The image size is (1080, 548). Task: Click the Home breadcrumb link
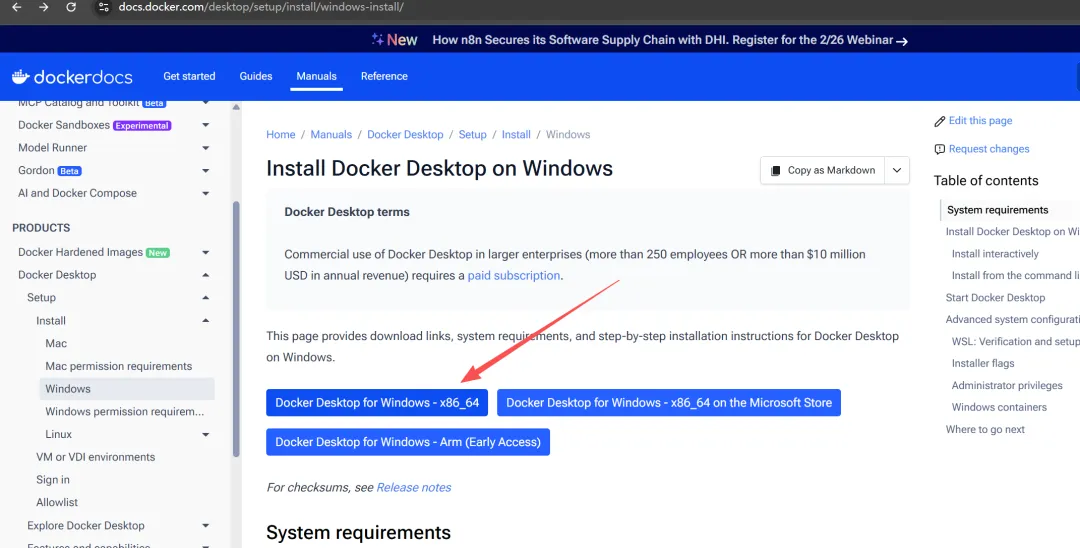[281, 135]
